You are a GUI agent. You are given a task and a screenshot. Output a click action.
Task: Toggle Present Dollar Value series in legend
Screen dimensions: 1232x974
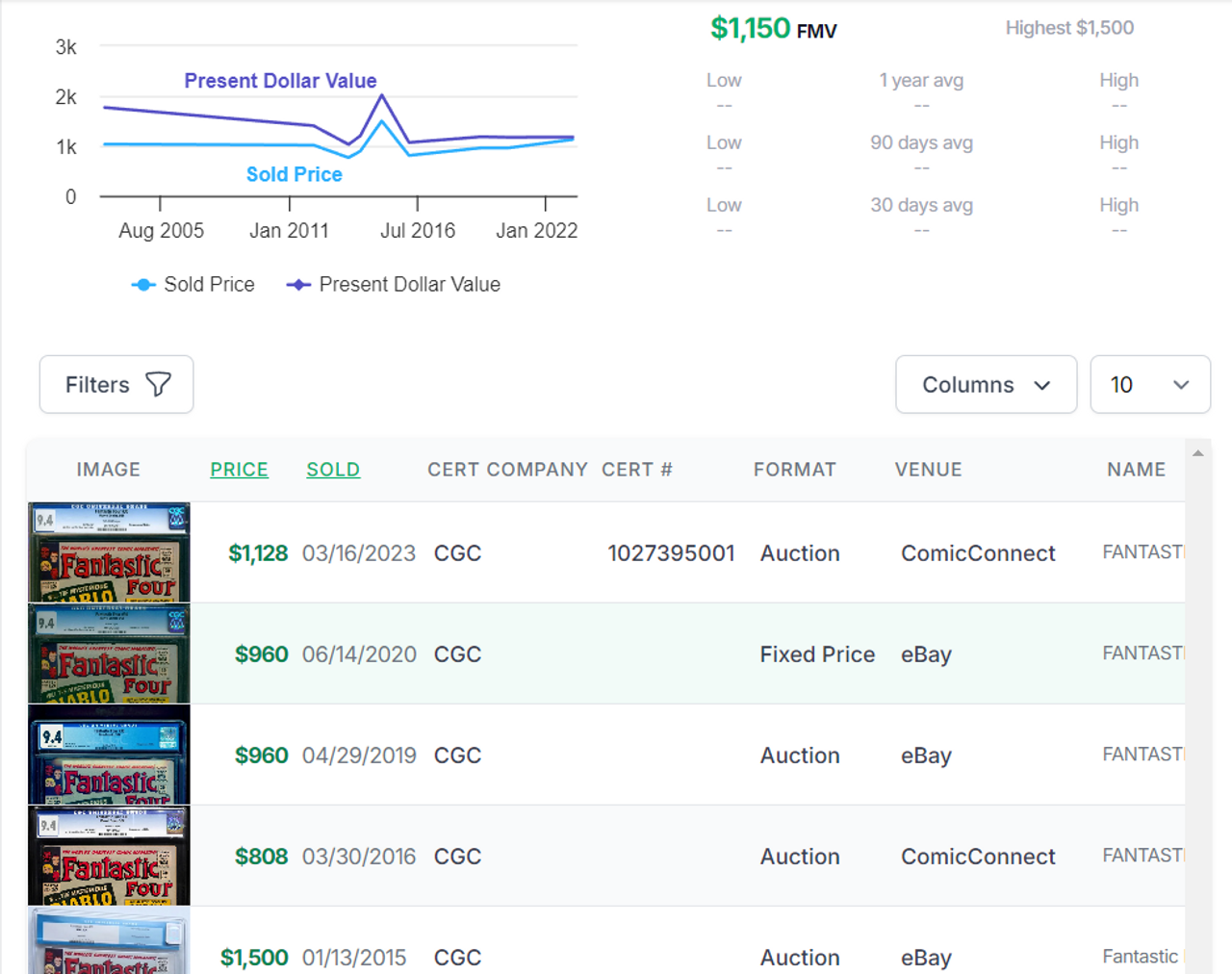point(394,285)
